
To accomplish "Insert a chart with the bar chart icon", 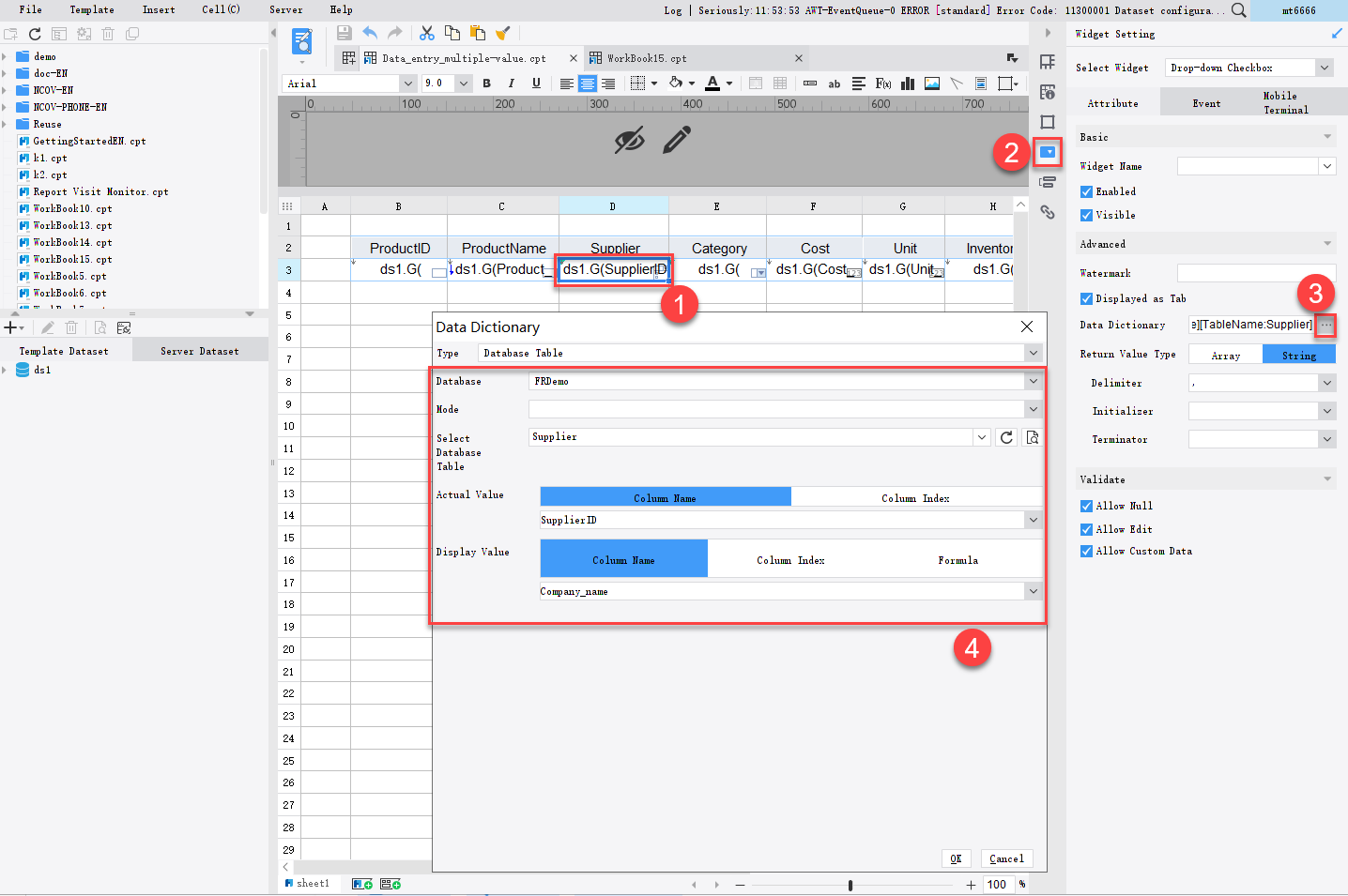I will point(908,84).
